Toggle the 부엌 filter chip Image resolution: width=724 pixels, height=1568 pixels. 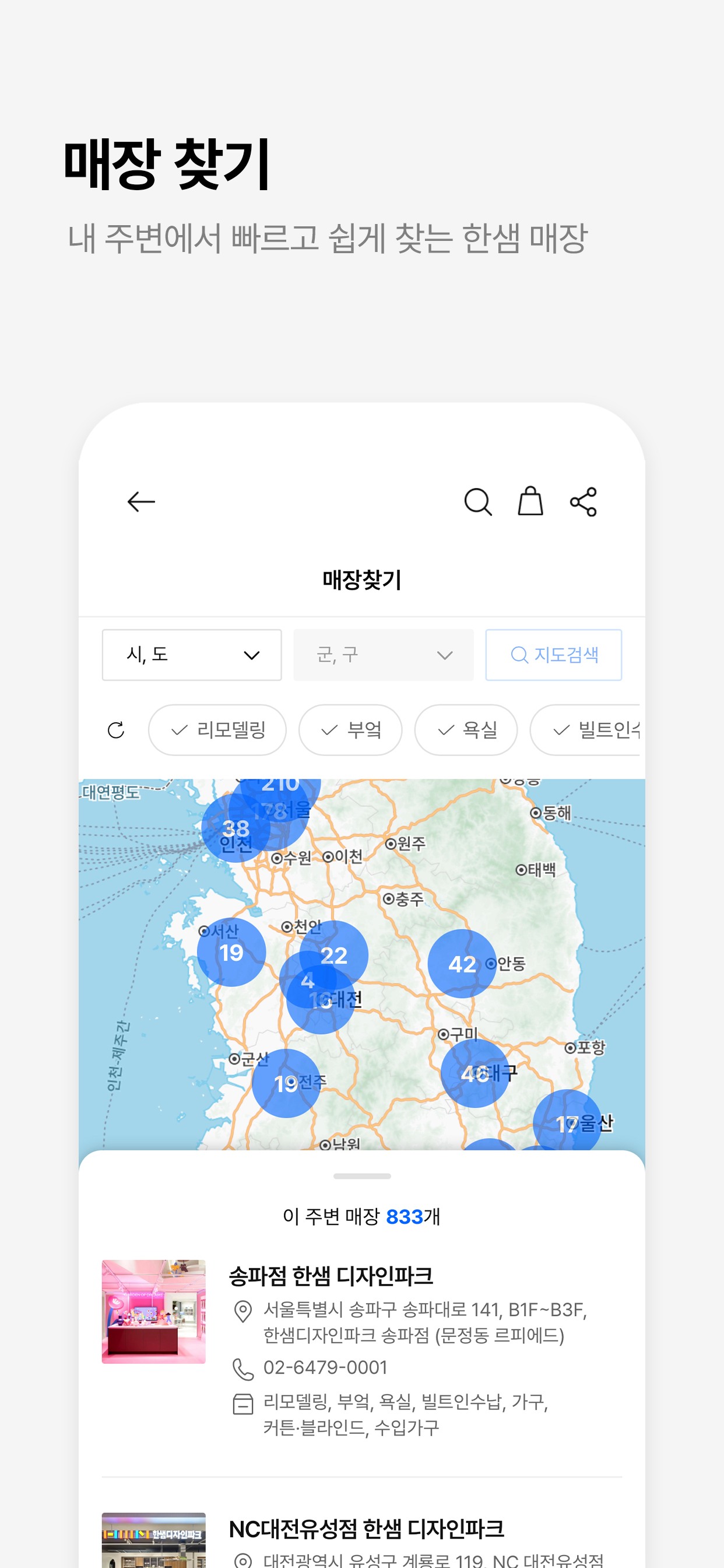click(x=350, y=730)
